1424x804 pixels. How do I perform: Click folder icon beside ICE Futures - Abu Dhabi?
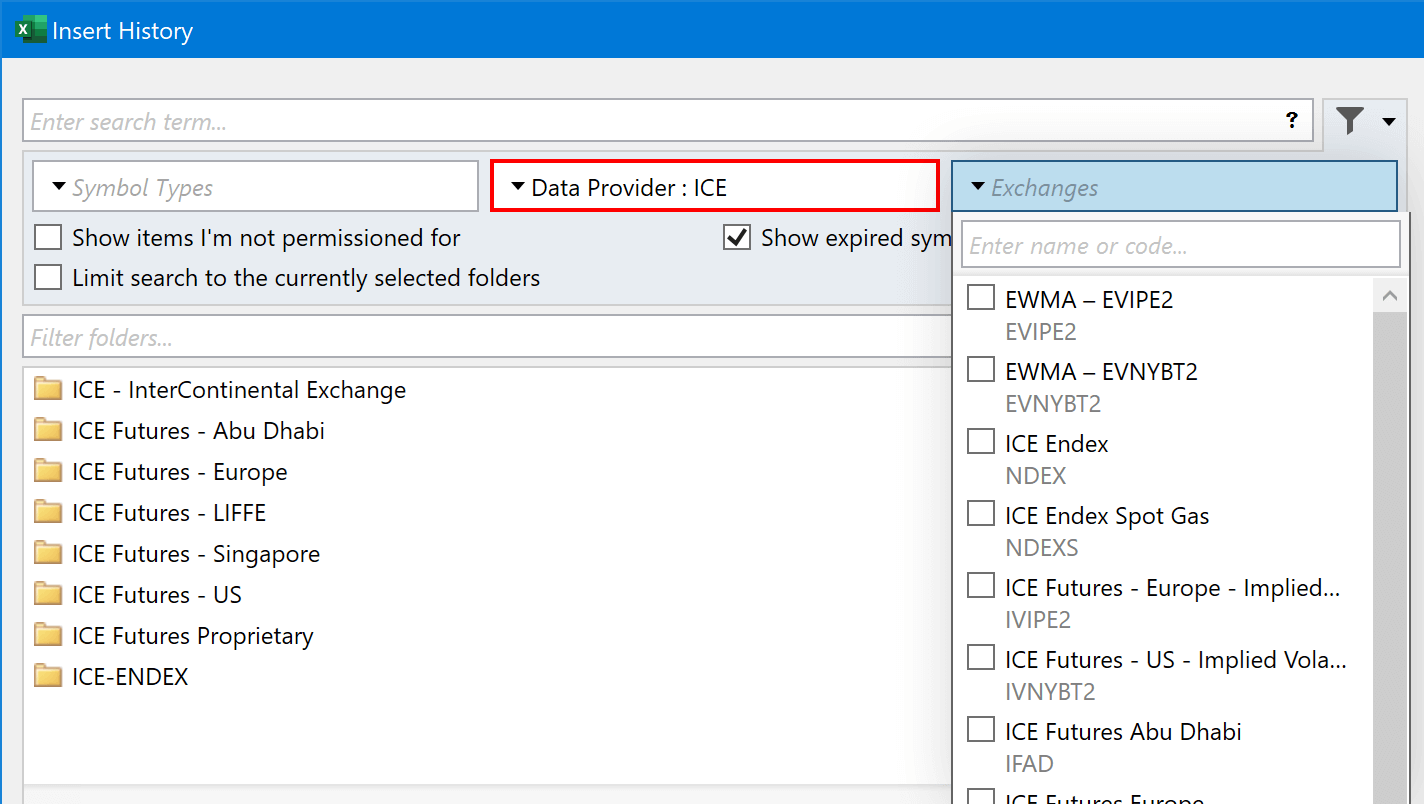48,430
